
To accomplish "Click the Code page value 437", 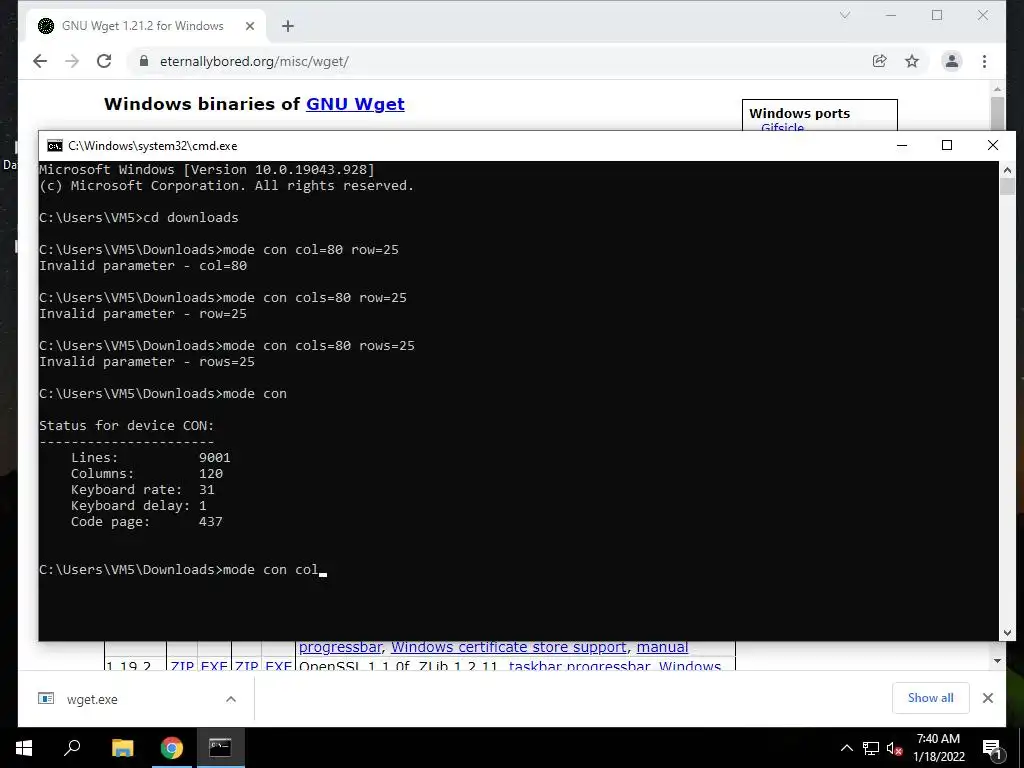I will [211, 522].
